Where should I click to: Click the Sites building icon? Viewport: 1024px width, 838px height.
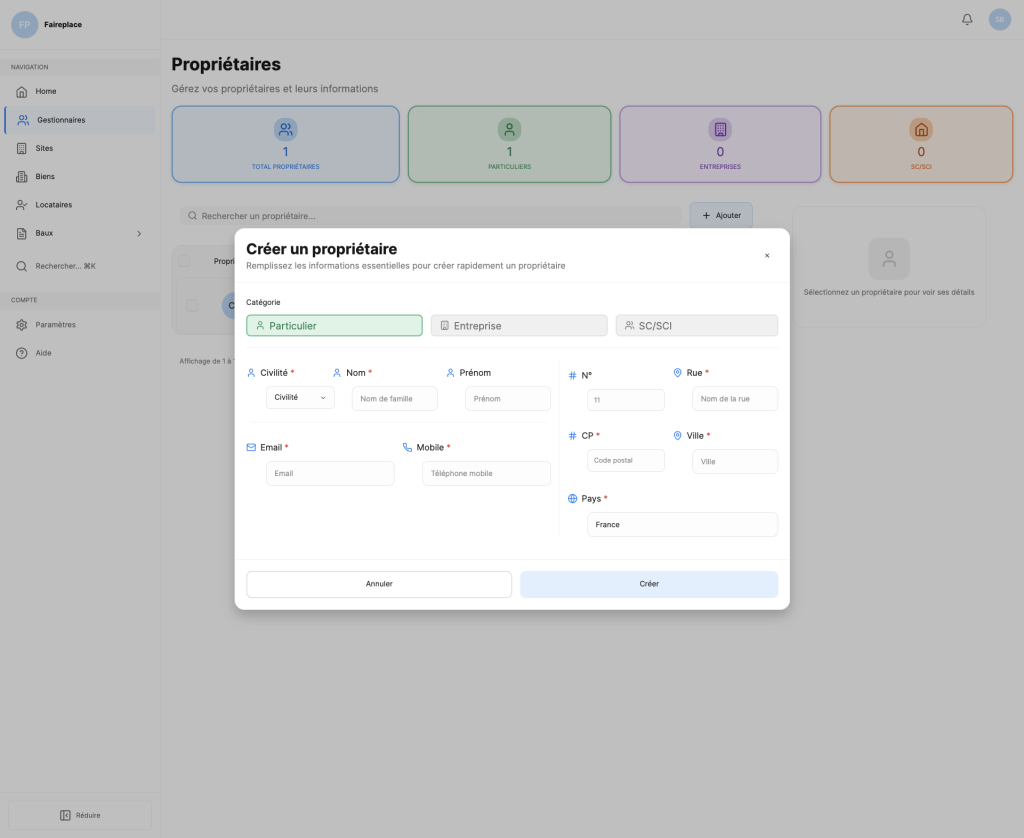pyautogui.click(x=22, y=148)
